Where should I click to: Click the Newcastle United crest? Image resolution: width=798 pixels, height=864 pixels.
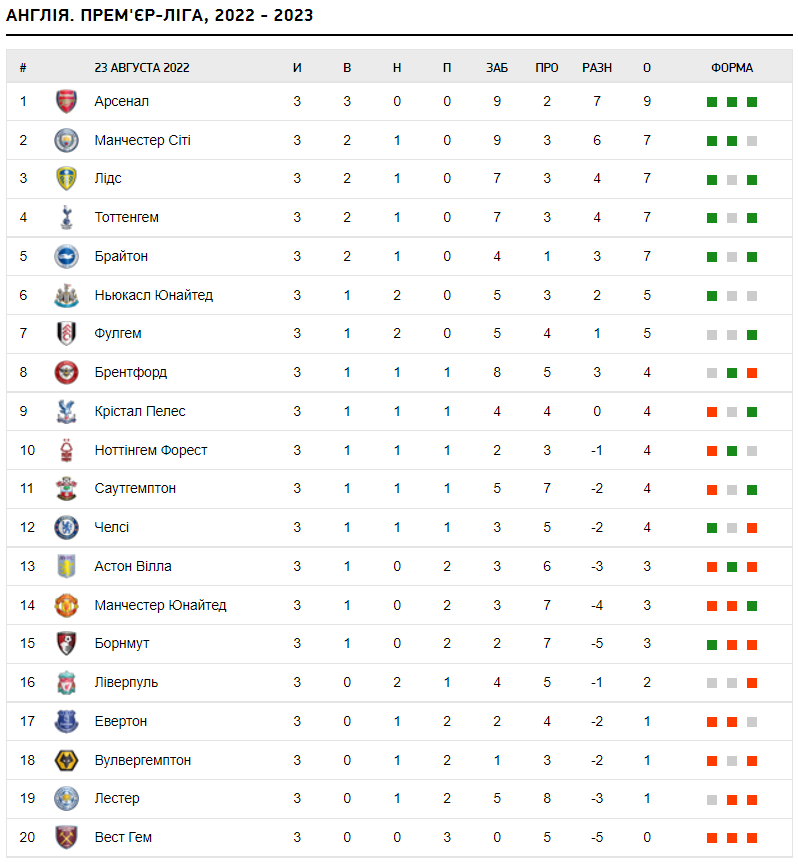pyautogui.click(x=66, y=295)
